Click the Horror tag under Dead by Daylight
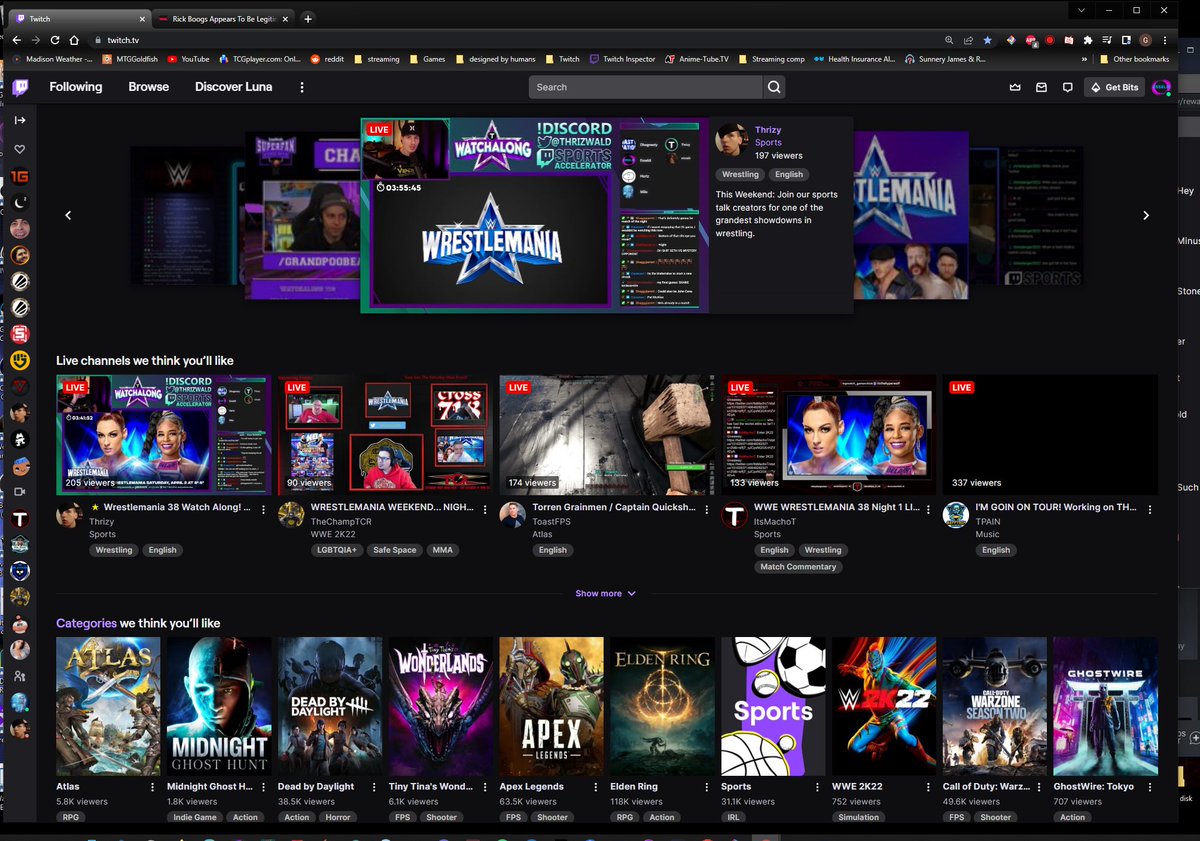 click(x=338, y=817)
